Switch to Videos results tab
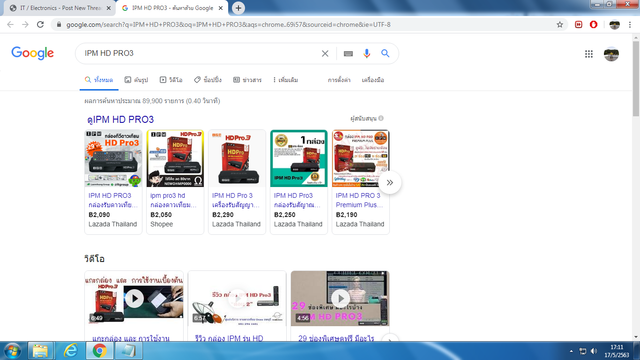Viewport: 640px width, 360px height. click(x=171, y=80)
